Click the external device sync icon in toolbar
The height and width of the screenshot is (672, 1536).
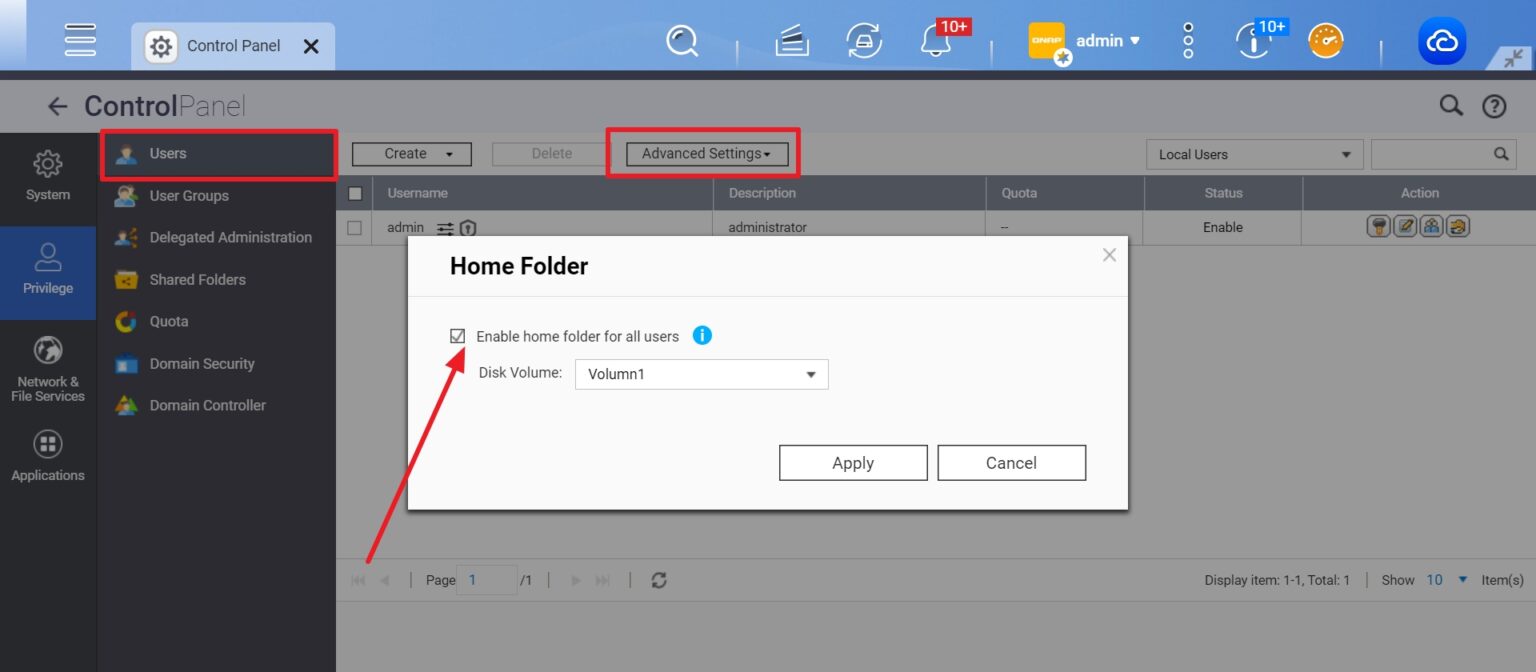tap(864, 41)
